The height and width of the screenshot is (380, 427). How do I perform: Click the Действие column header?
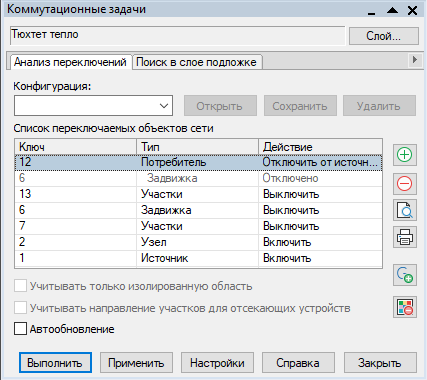[x=320, y=147]
